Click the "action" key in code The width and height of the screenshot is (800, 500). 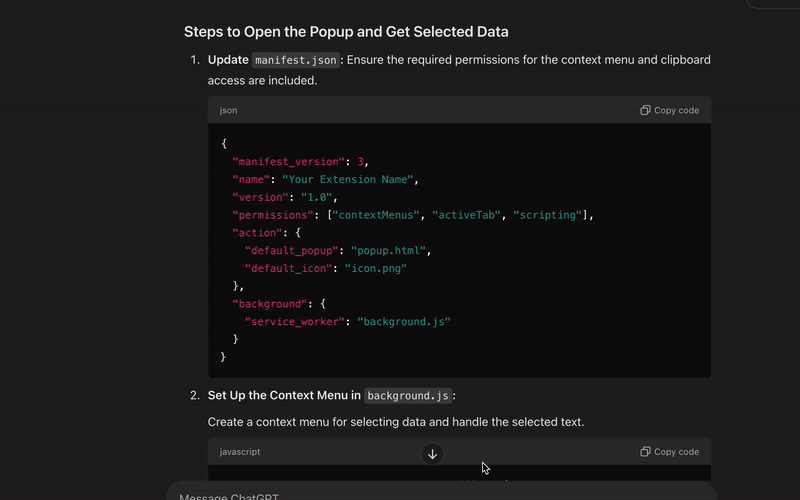[257, 233]
